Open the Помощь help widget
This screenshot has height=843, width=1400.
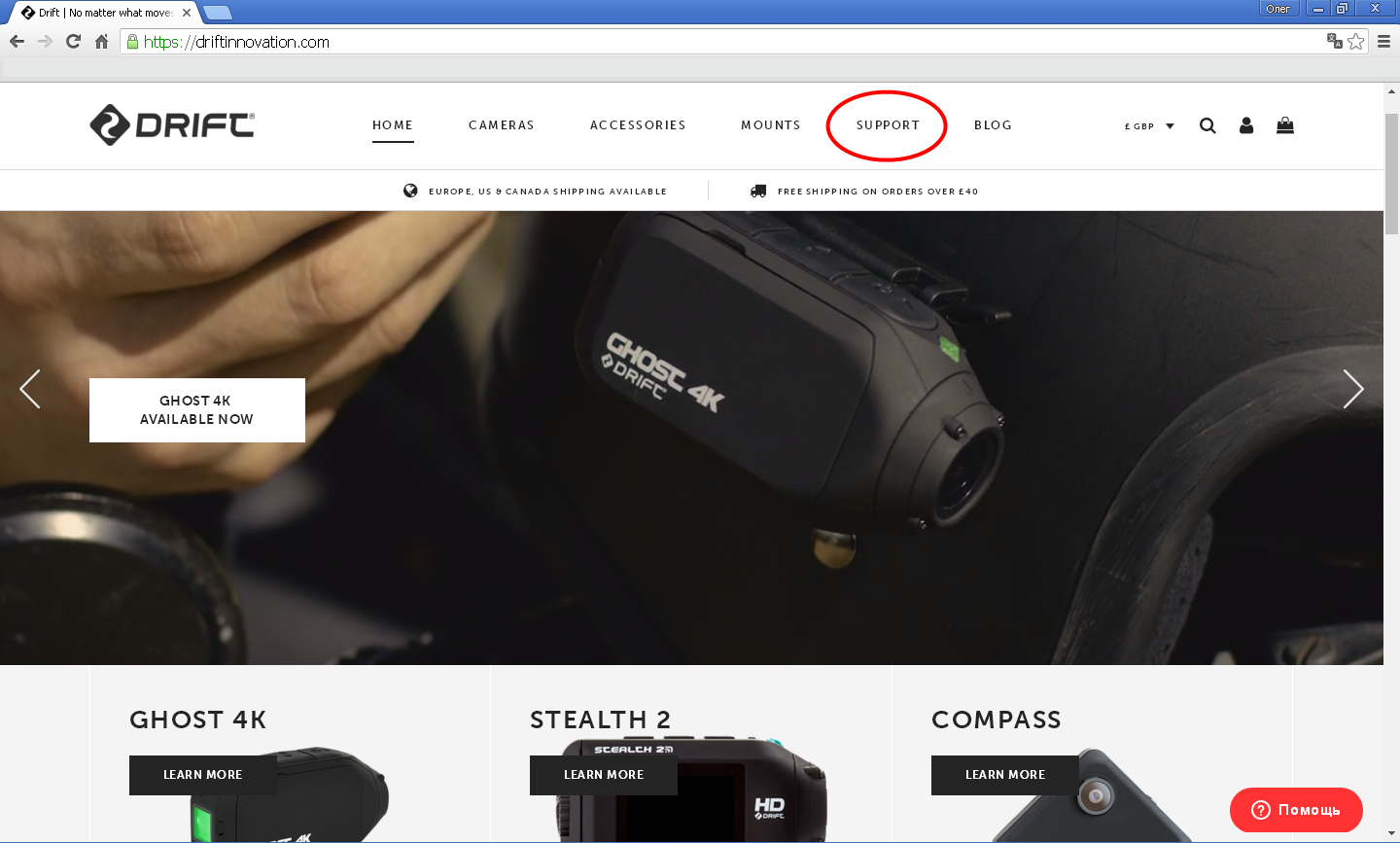(1296, 810)
